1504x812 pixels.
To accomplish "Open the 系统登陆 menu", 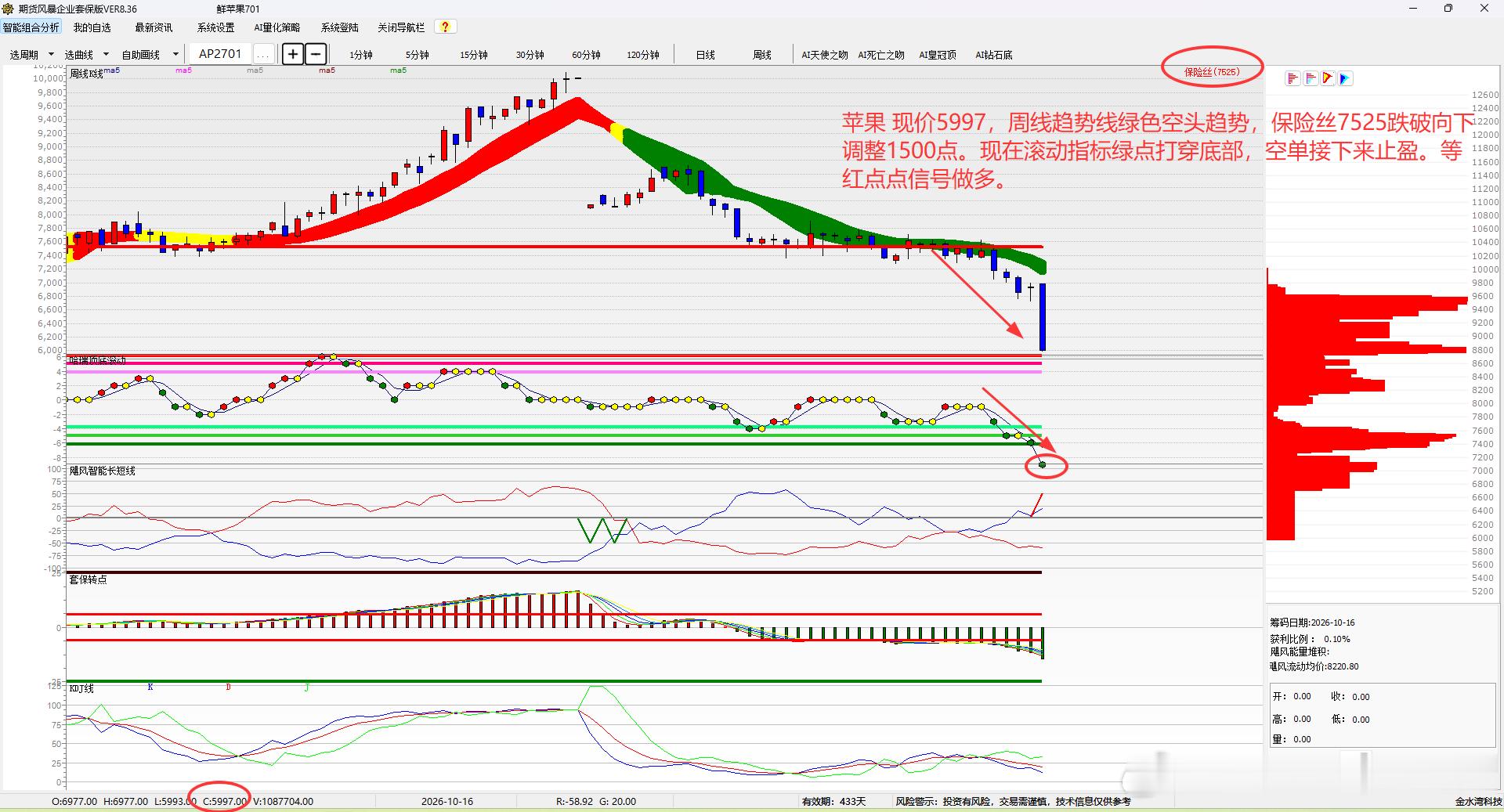I will (340, 27).
